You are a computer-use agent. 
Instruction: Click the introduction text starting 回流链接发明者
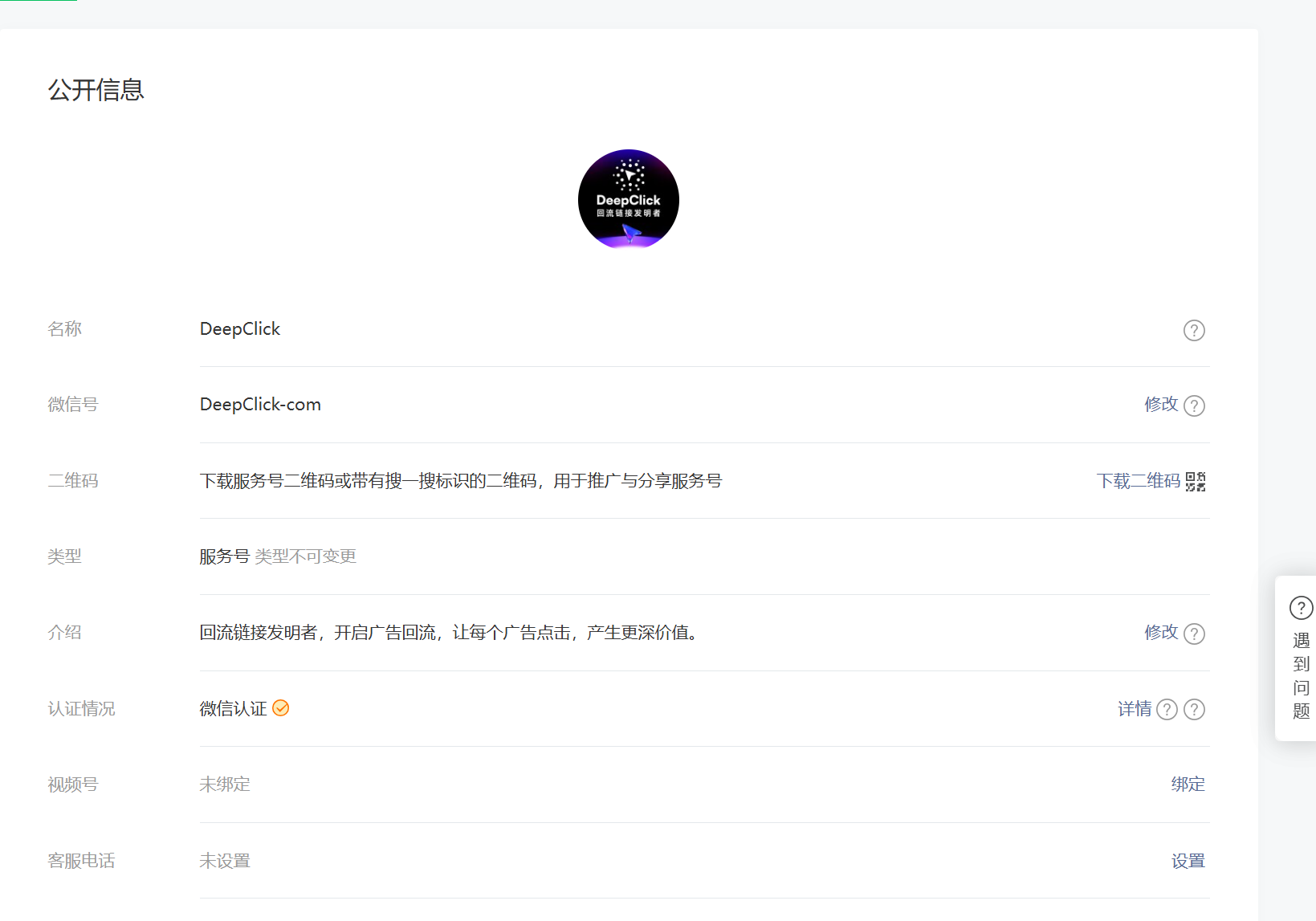[450, 633]
